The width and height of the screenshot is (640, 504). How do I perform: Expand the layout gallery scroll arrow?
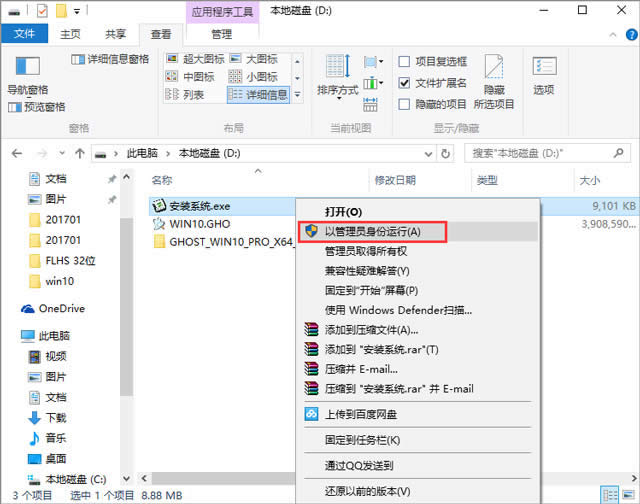[x=297, y=96]
